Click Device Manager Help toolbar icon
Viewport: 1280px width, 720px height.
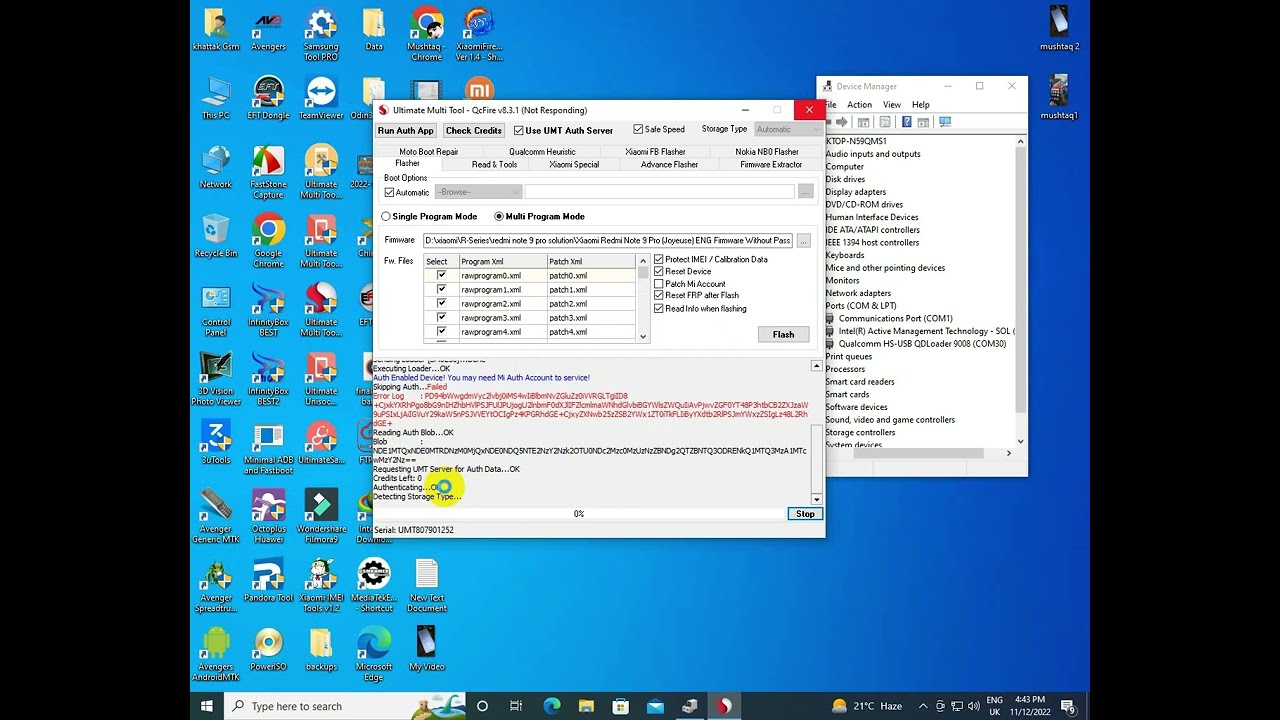click(907, 122)
